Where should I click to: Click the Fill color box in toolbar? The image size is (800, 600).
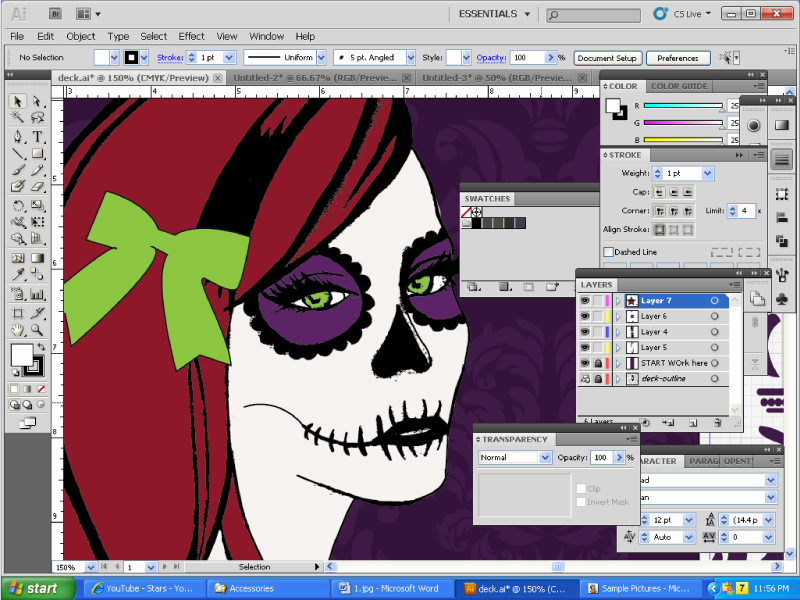point(22,355)
